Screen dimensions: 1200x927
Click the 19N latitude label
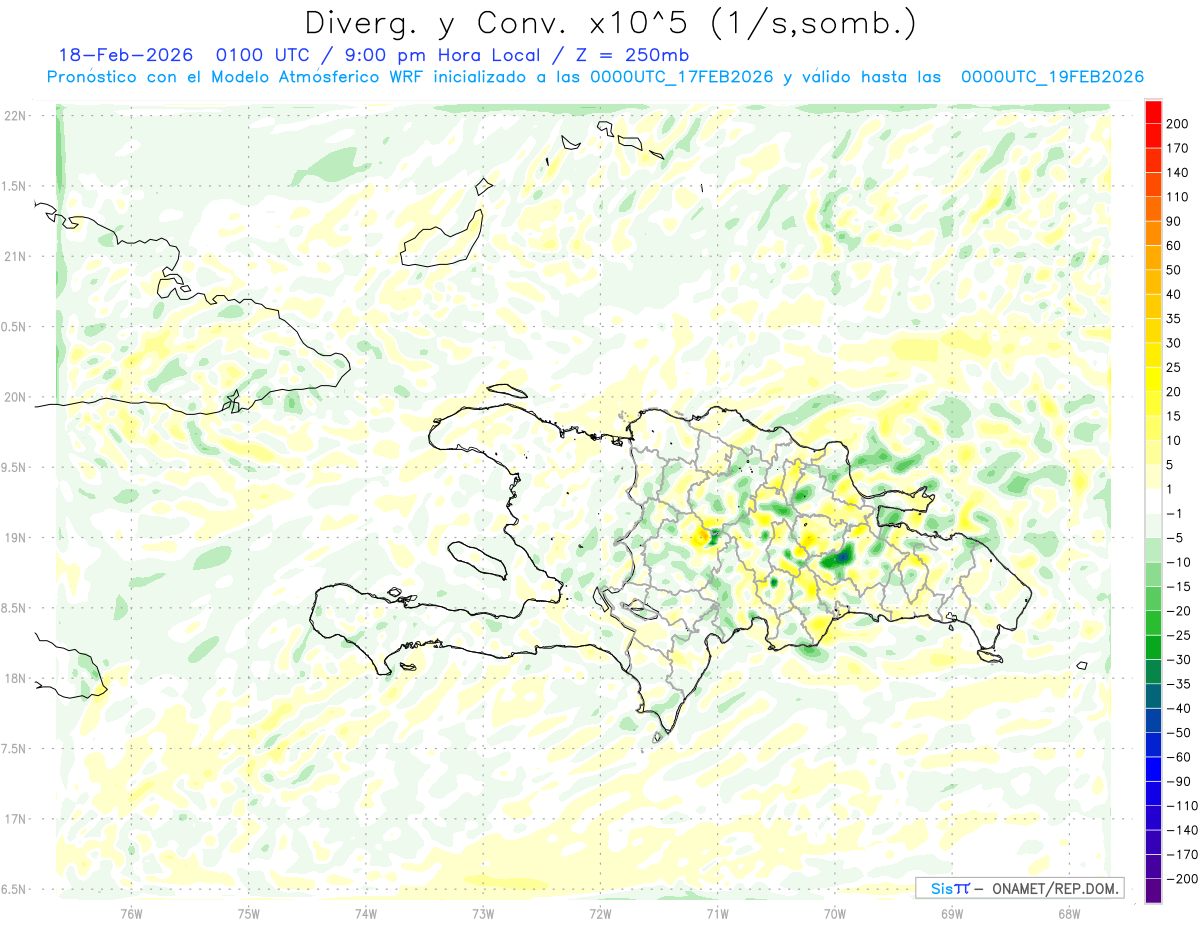[x=15, y=538]
